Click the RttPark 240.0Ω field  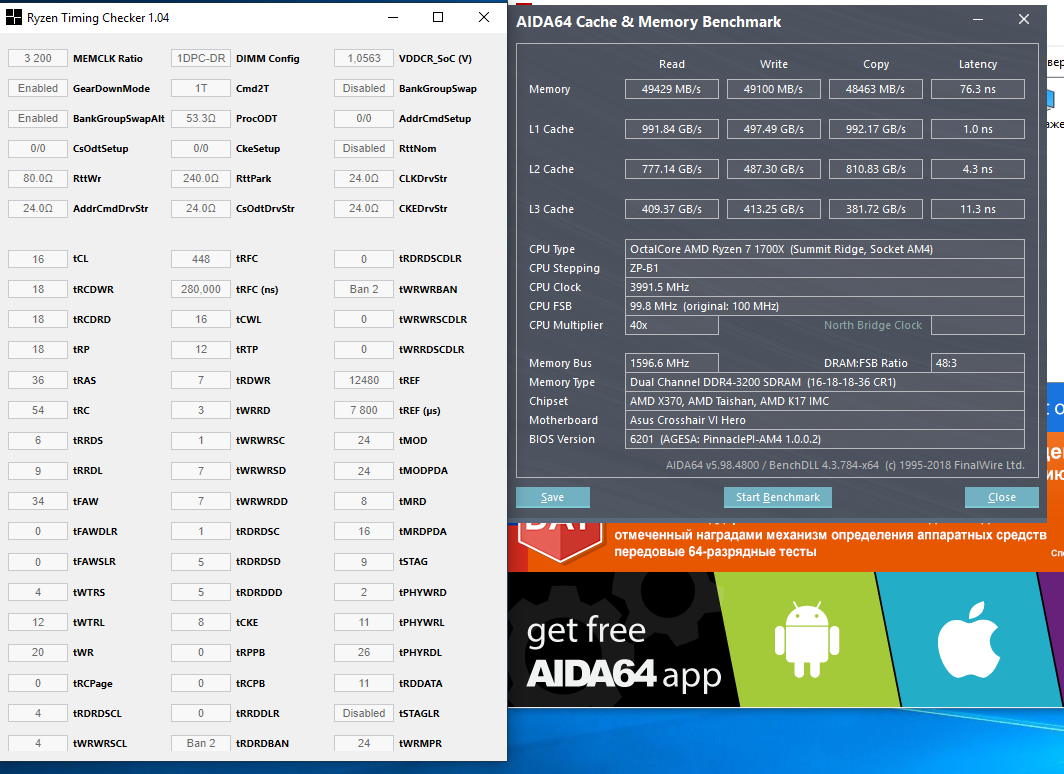201,178
